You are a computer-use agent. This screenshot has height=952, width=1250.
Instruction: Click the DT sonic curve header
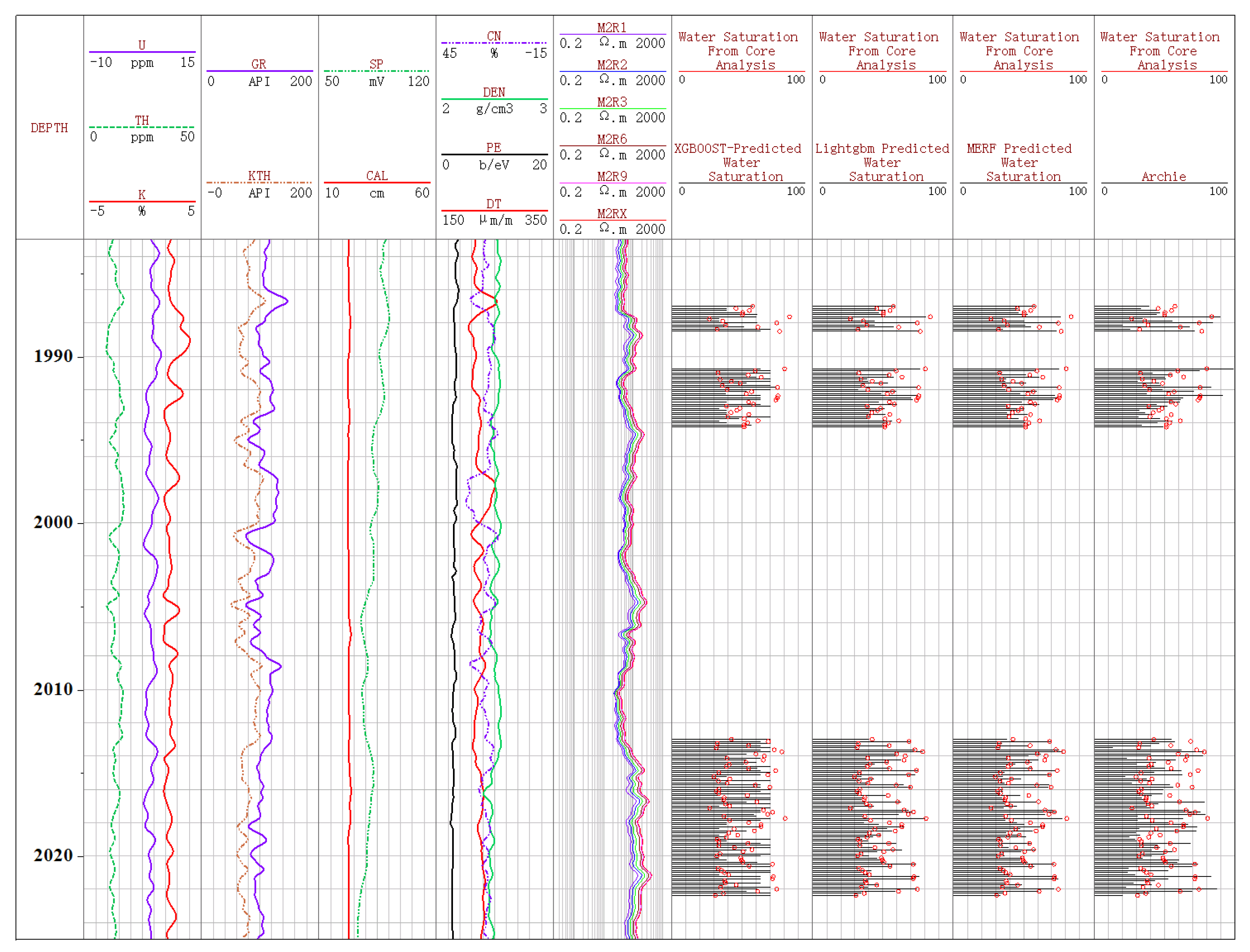pyautogui.click(x=494, y=204)
